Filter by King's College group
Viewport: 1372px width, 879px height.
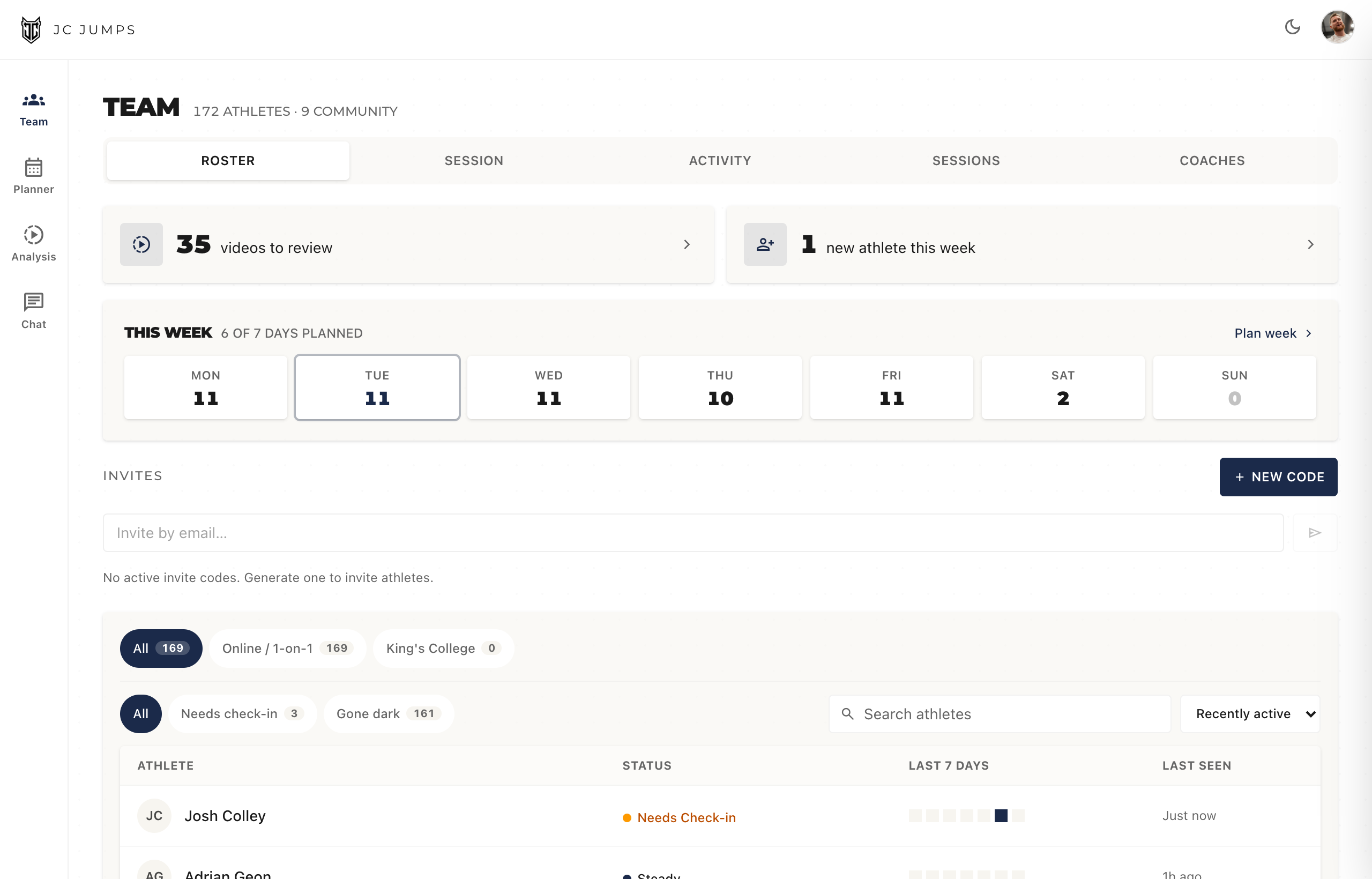443,648
